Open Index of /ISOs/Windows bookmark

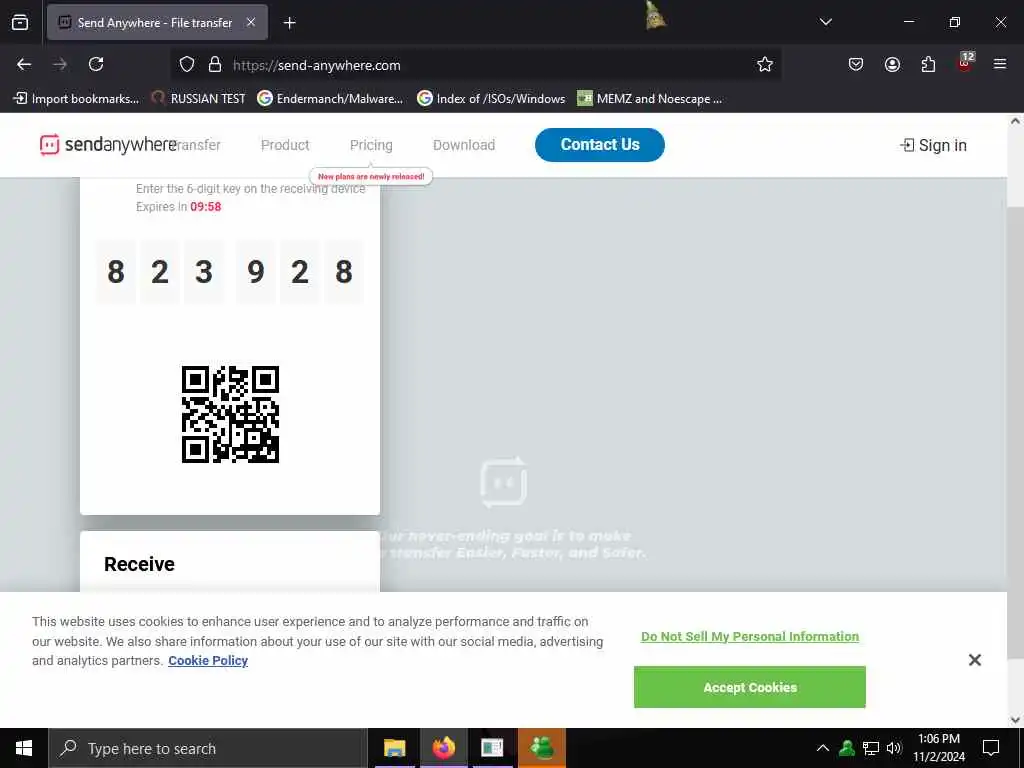[x=491, y=99]
